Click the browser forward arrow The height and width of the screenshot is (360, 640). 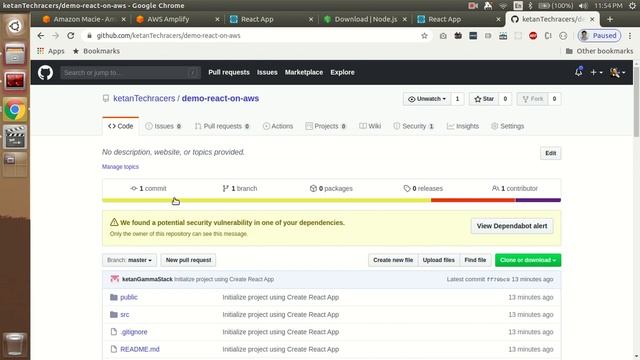[x=56, y=36]
